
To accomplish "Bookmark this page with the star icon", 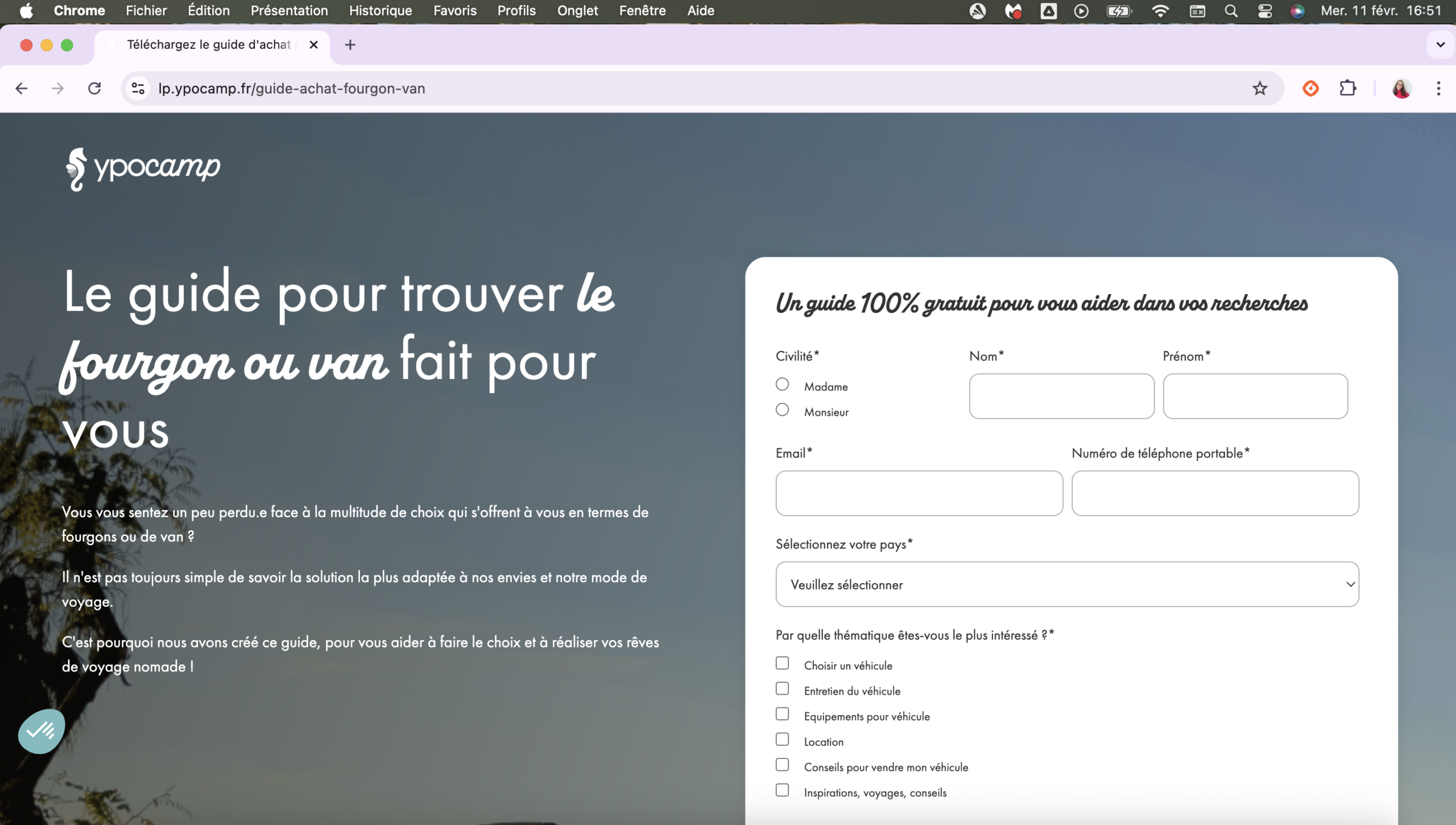I will [x=1260, y=88].
